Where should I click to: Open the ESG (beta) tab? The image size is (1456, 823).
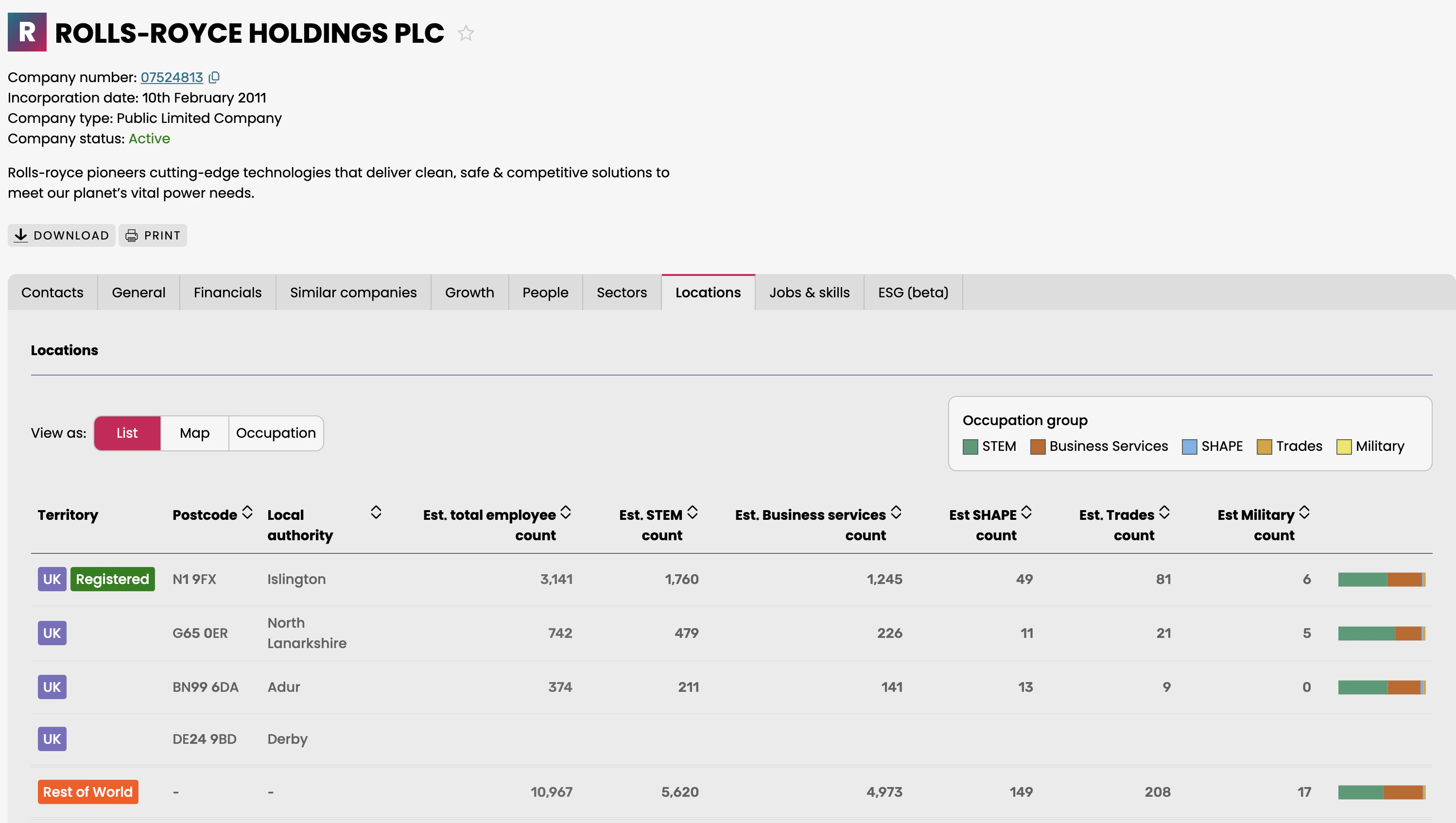pos(913,292)
